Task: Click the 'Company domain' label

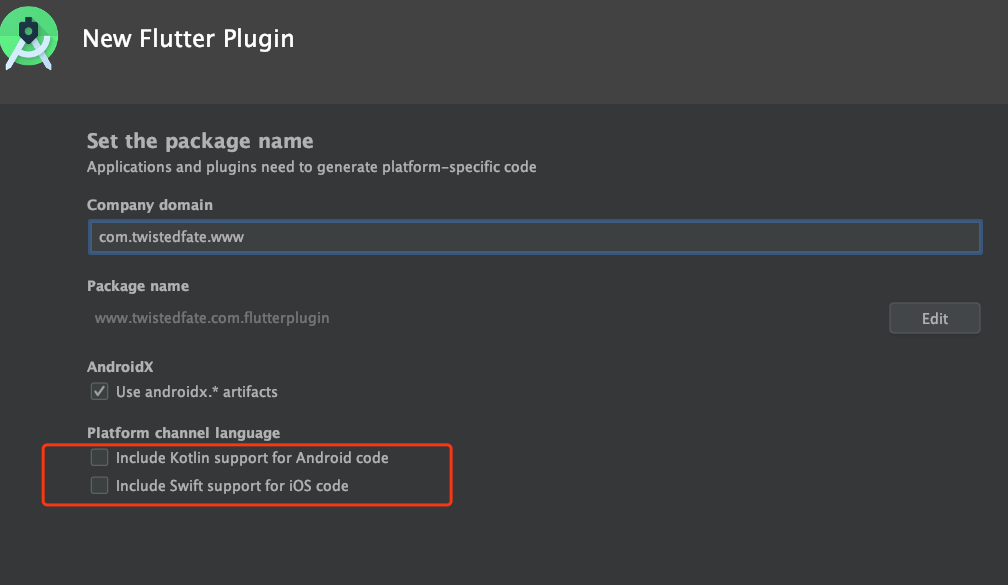Action: [150, 205]
